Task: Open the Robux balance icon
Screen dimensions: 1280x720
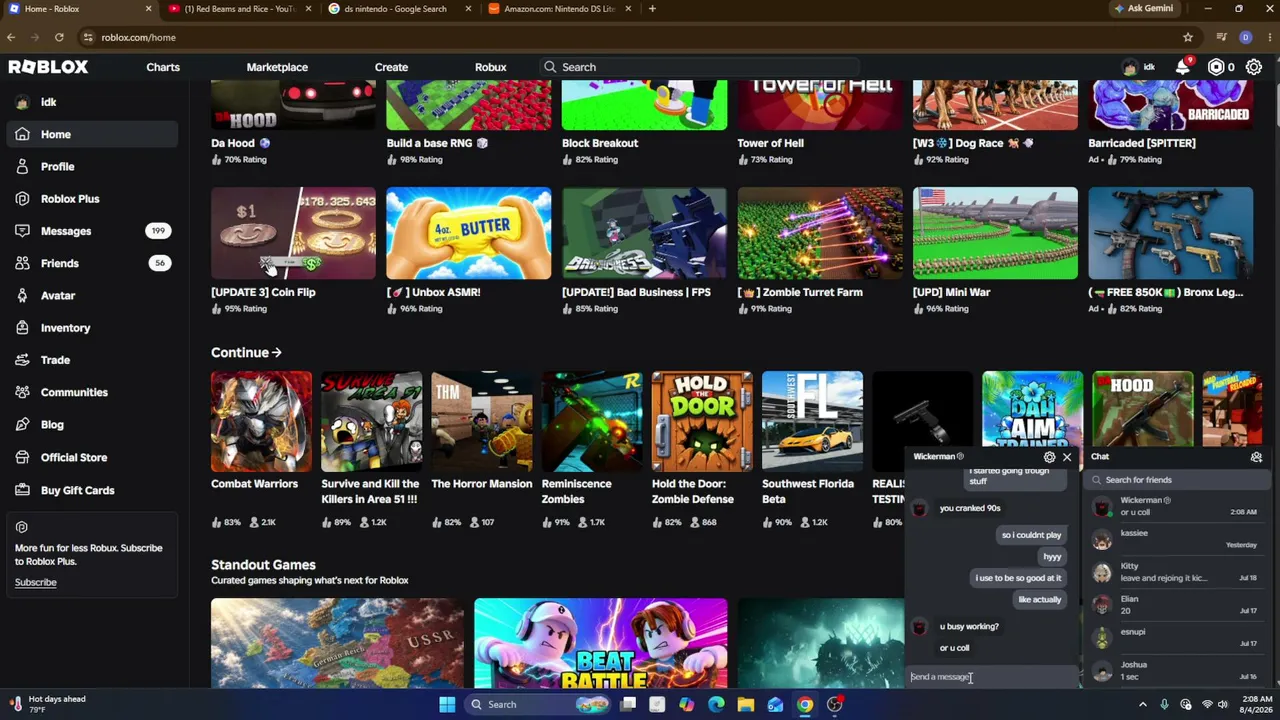Action: 1216,67
